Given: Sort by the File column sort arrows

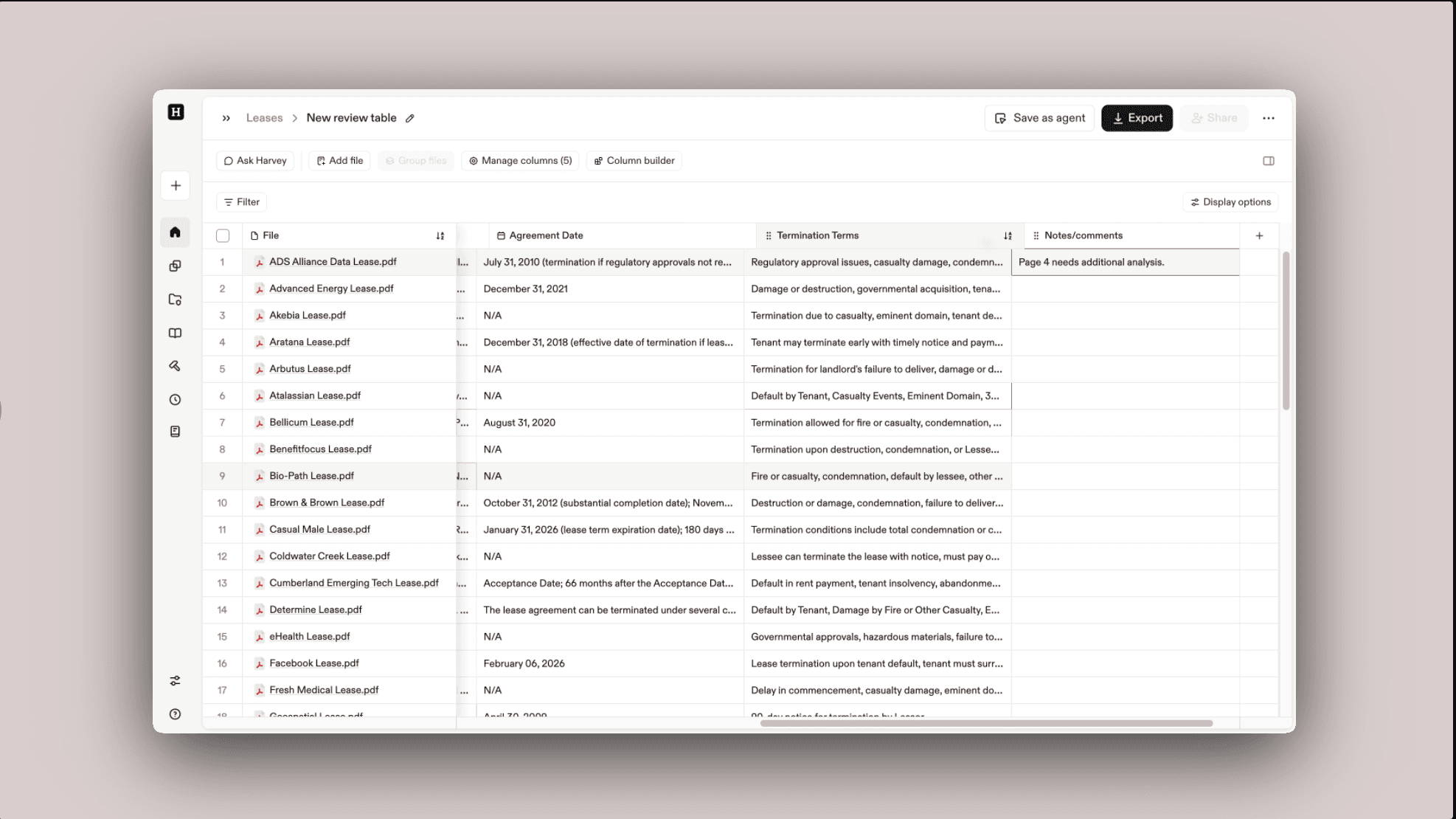Looking at the screenshot, I should click(440, 236).
